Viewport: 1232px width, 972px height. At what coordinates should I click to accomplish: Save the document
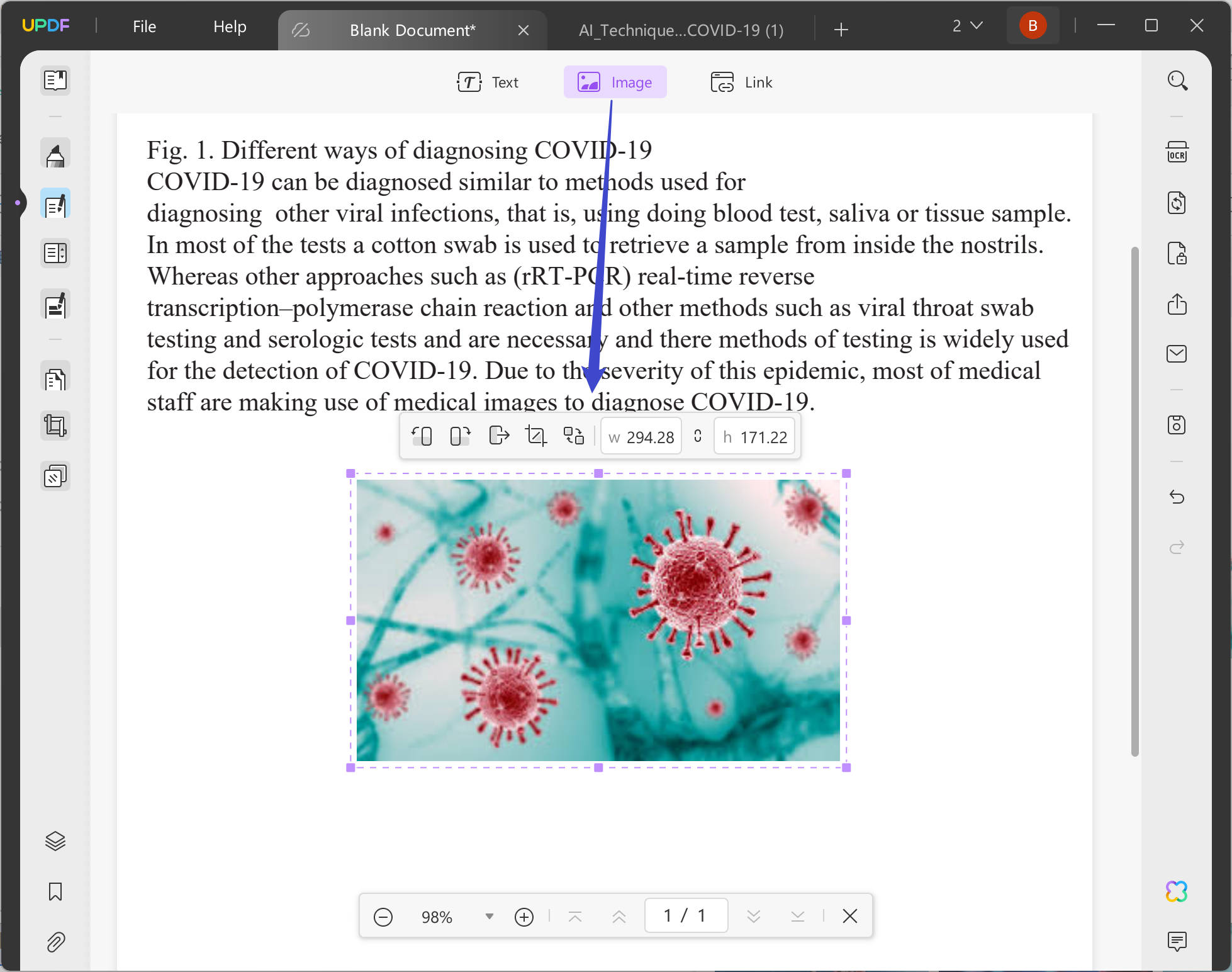click(1177, 425)
